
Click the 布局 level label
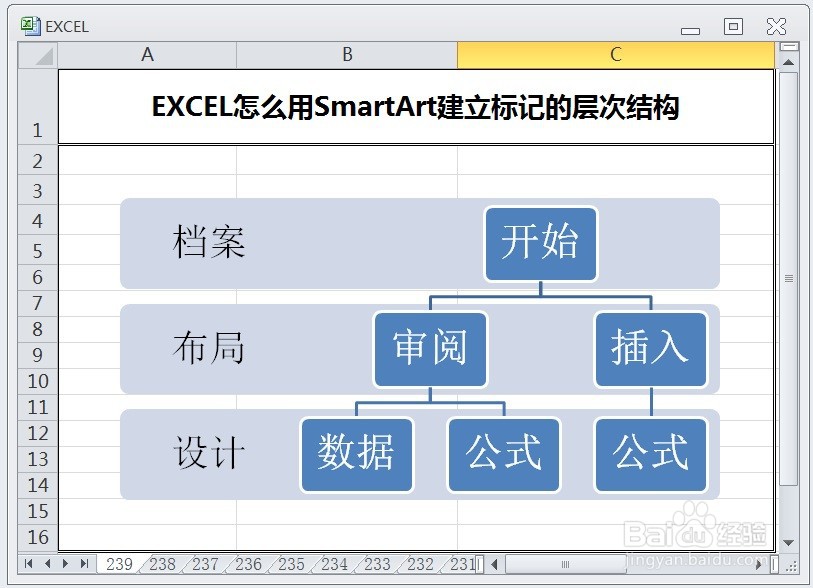point(208,348)
